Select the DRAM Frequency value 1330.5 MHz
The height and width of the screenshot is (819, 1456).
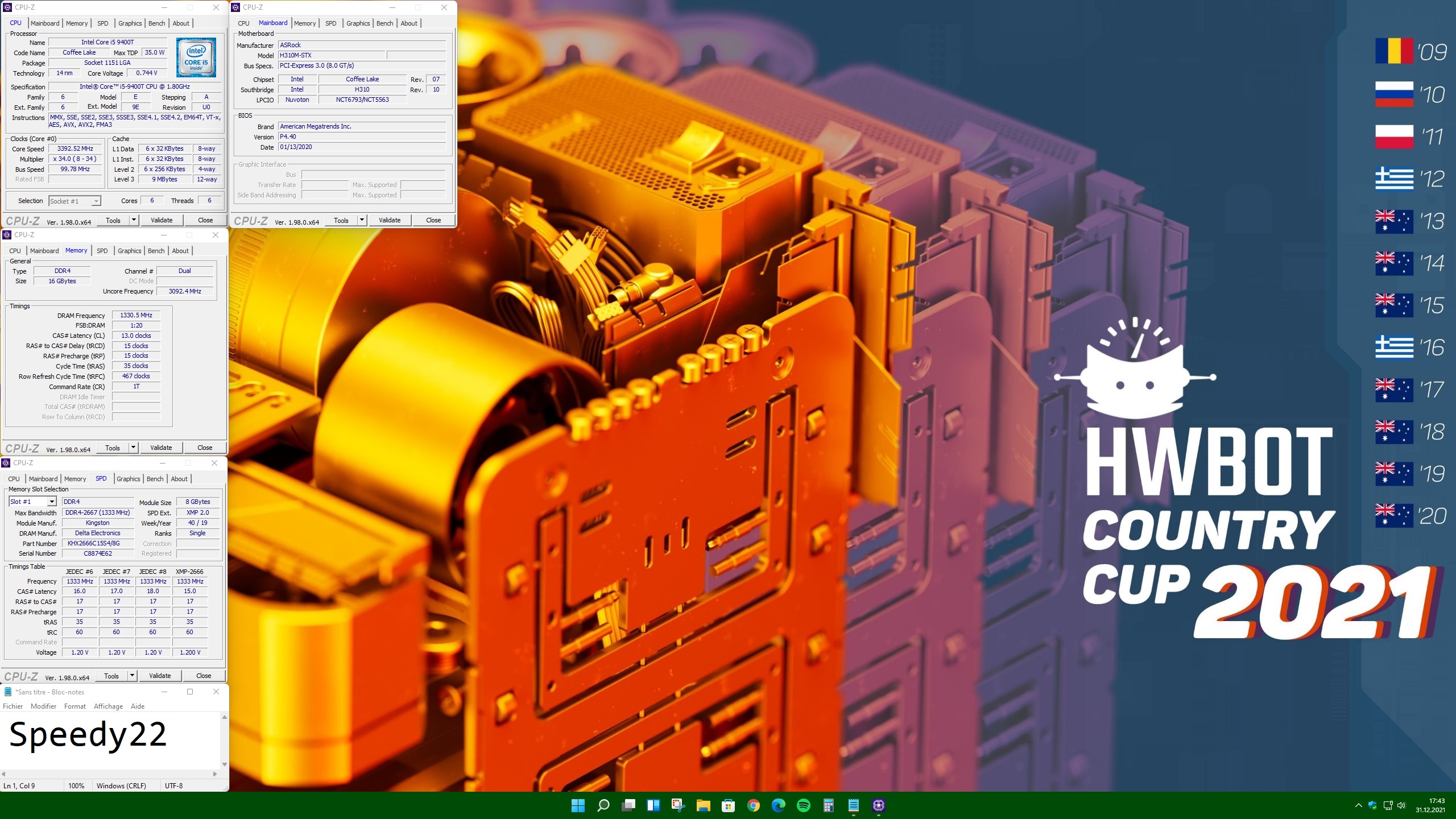click(136, 316)
